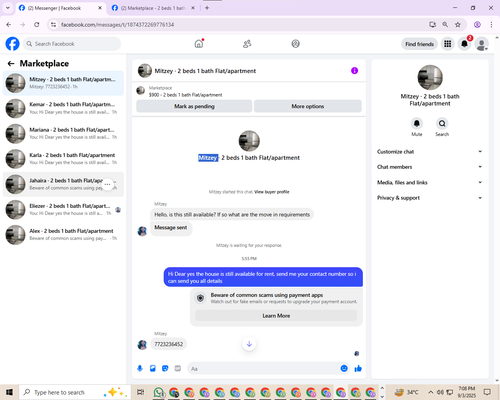Reload the page
Screen dimensions: 500x400
(37, 25)
